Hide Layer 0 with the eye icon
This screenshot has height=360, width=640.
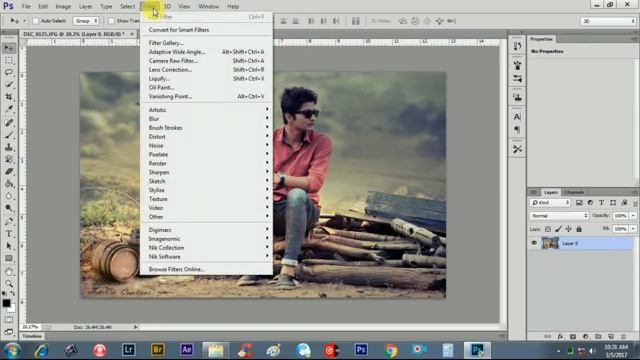534,243
